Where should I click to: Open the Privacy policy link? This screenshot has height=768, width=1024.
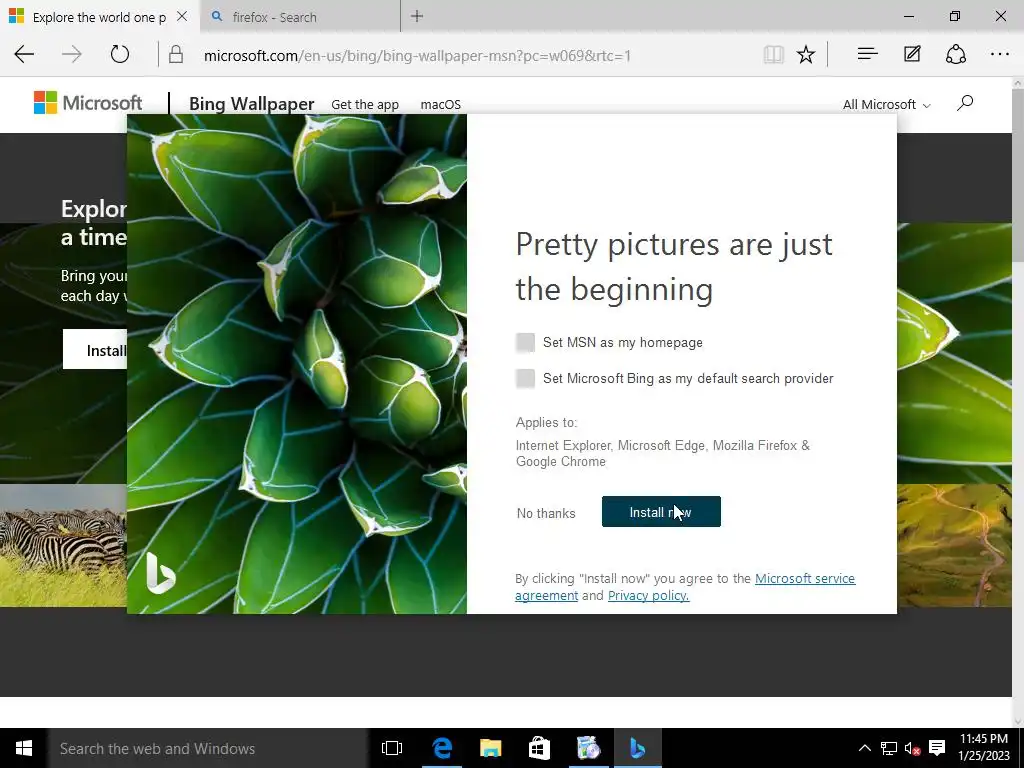point(648,596)
